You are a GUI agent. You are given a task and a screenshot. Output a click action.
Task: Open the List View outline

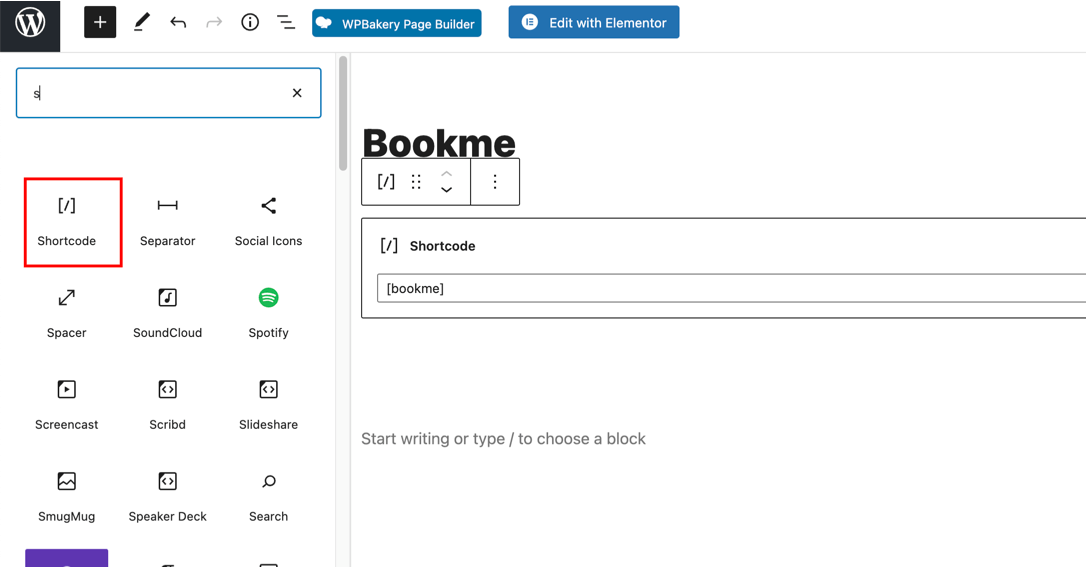[x=286, y=23]
